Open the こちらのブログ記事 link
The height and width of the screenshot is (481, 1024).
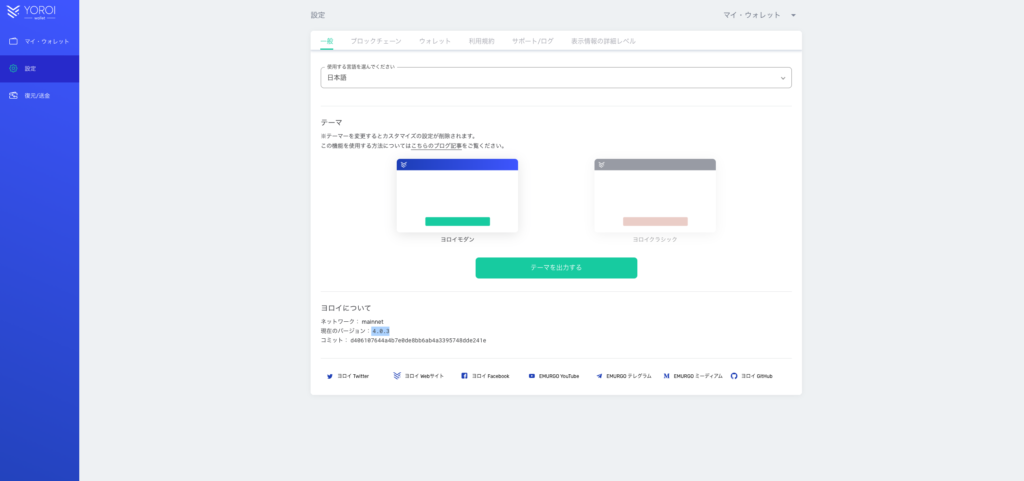[436, 146]
